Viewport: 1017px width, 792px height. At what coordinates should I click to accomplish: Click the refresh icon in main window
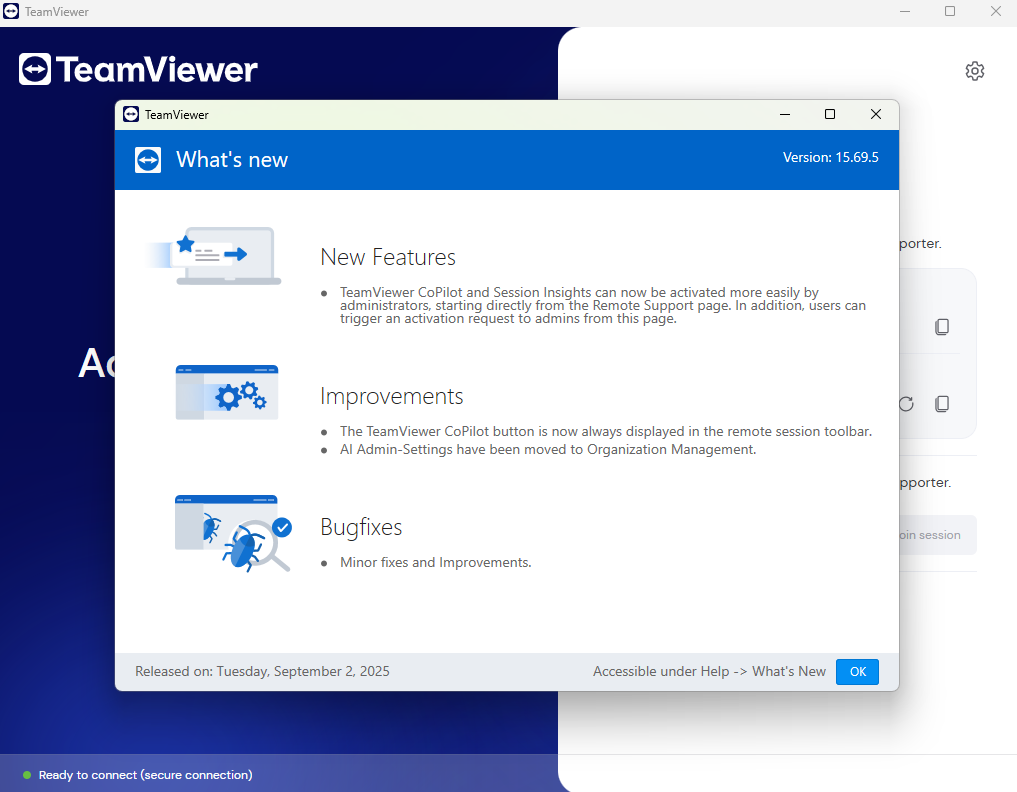906,403
